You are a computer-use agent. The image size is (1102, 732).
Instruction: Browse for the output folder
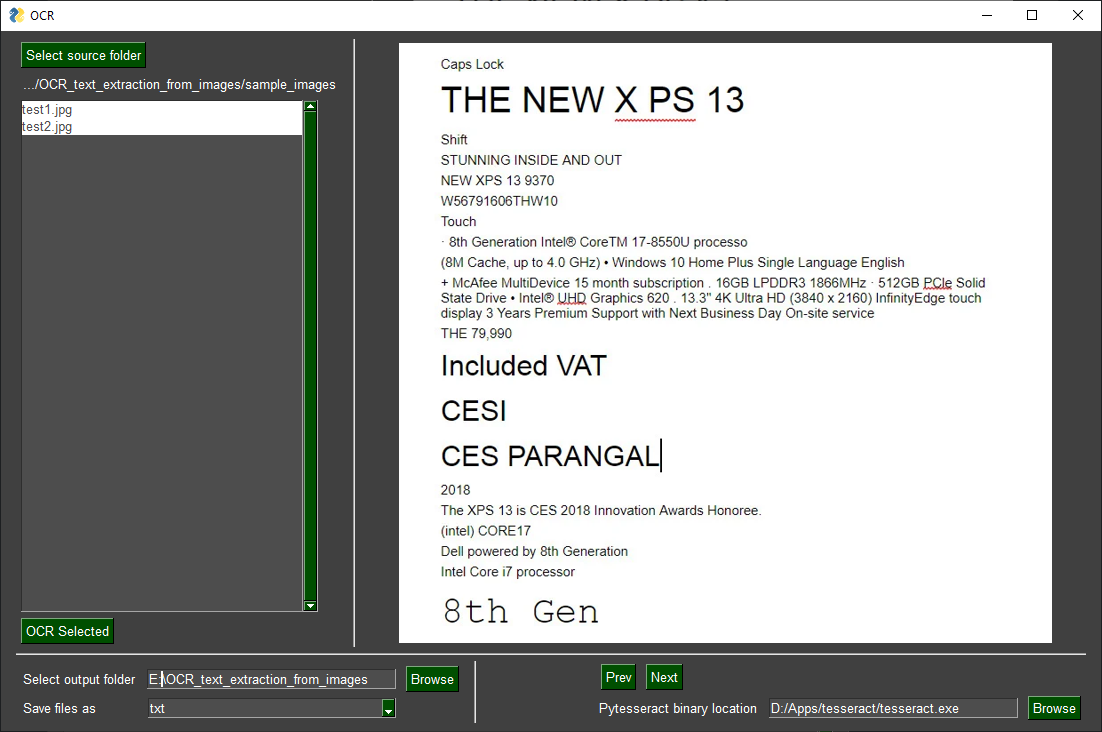tap(432, 679)
